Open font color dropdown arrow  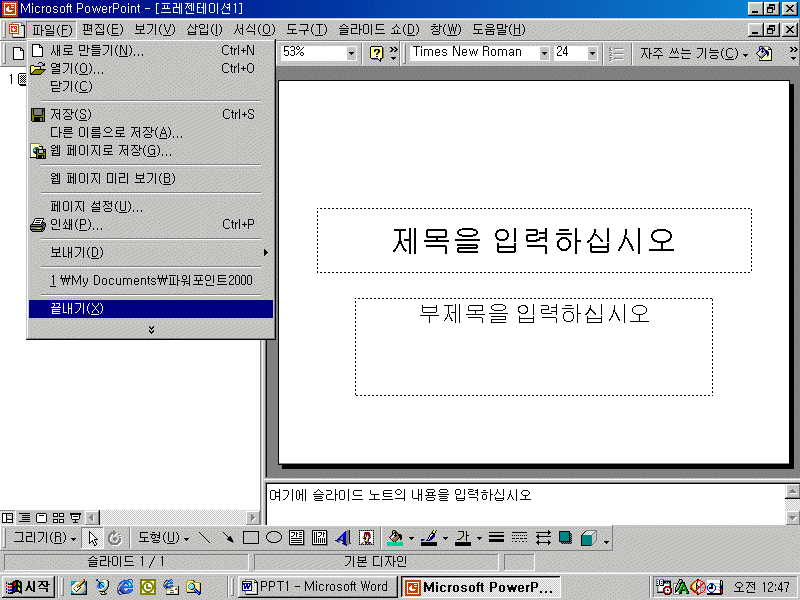[x=479, y=538]
